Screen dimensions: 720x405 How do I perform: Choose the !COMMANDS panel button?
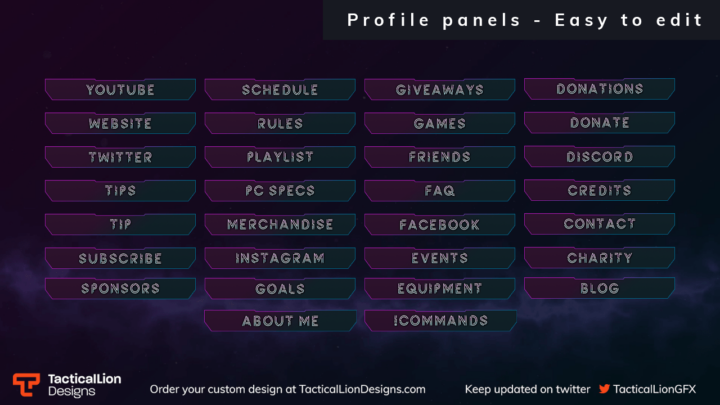coord(440,321)
